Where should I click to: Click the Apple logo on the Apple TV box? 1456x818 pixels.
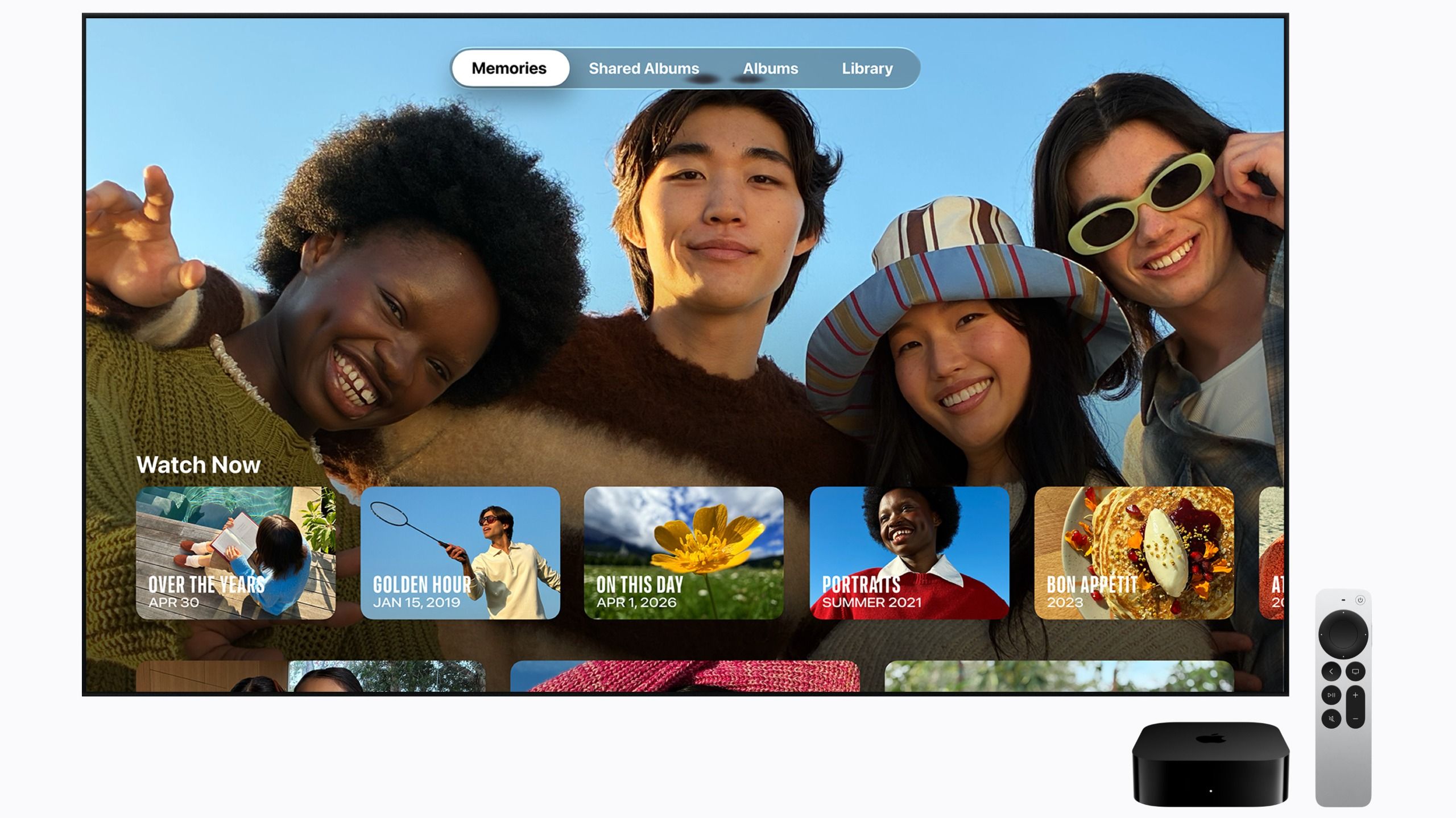tap(1210, 738)
